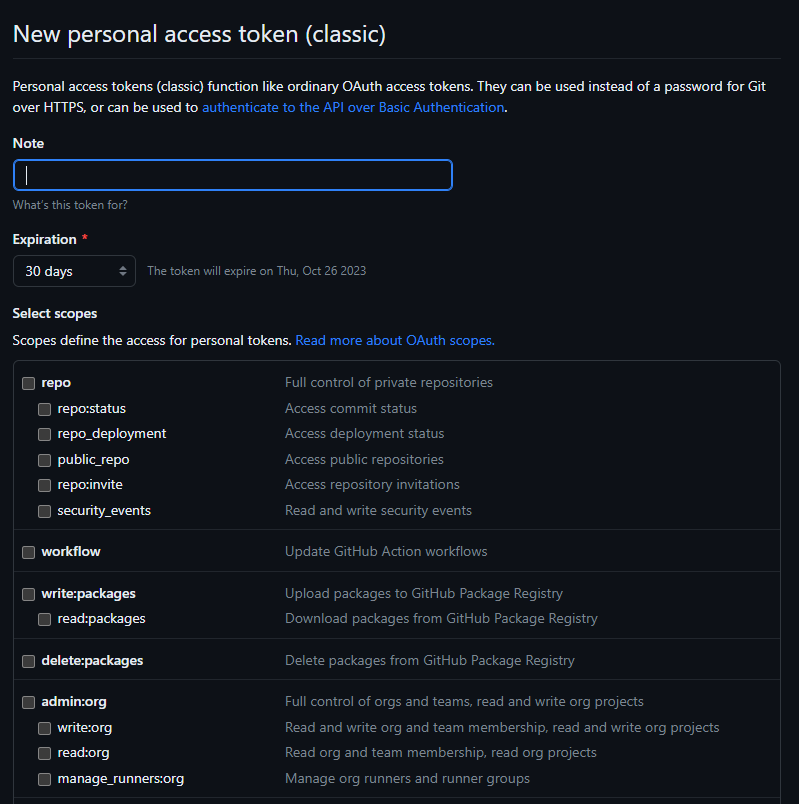
Task: Check write:packages scope
Action: pyautogui.click(x=28, y=594)
